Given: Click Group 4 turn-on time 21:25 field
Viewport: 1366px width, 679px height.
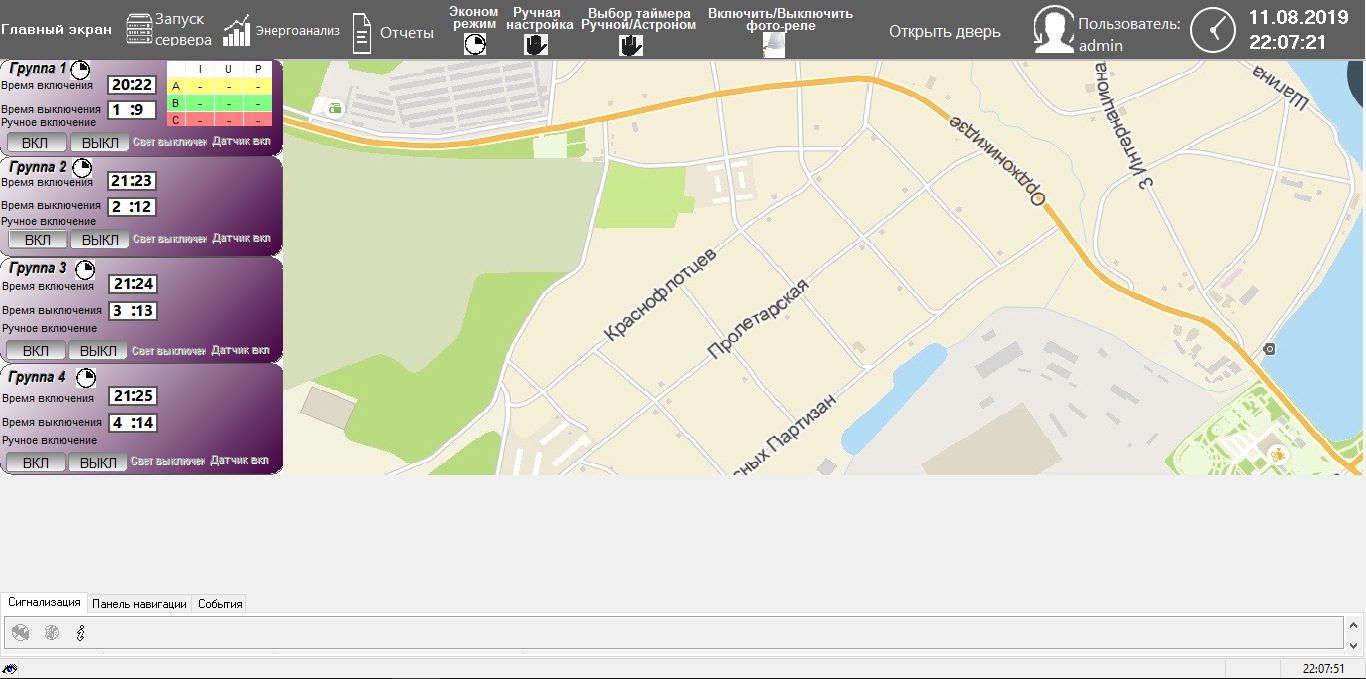Looking at the screenshot, I should [x=132, y=397].
